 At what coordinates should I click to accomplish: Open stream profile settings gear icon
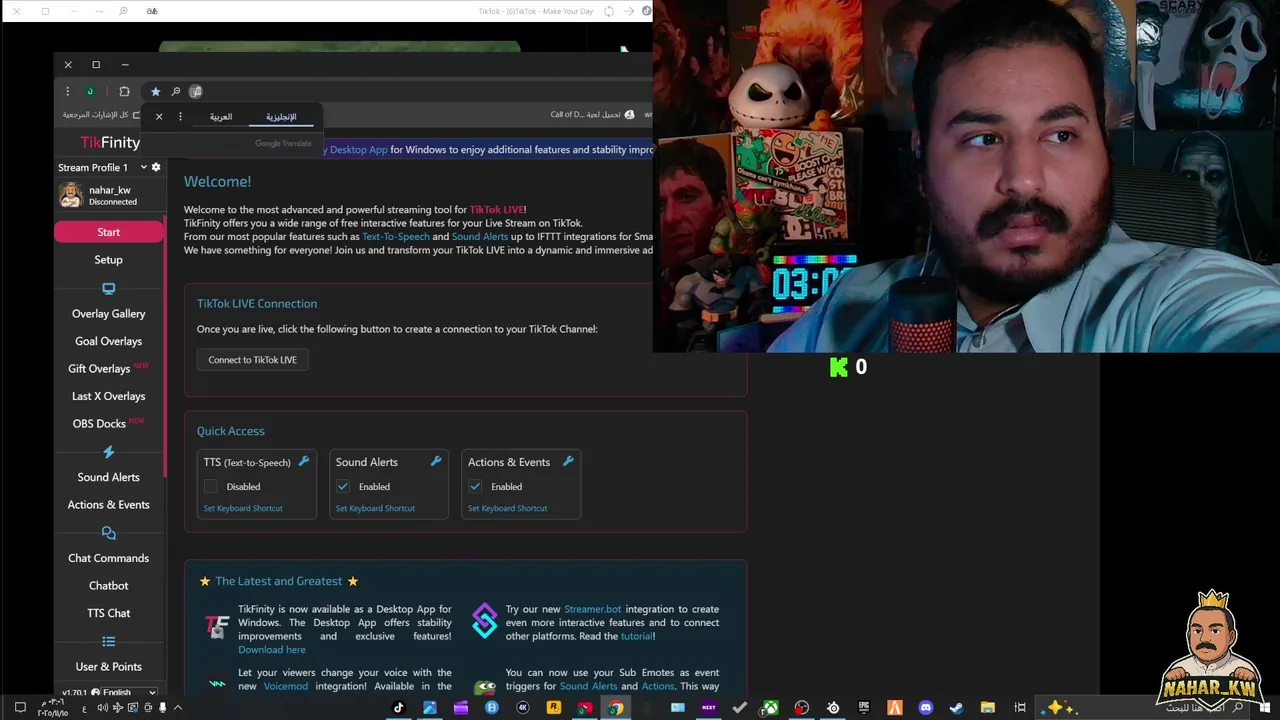(x=156, y=167)
